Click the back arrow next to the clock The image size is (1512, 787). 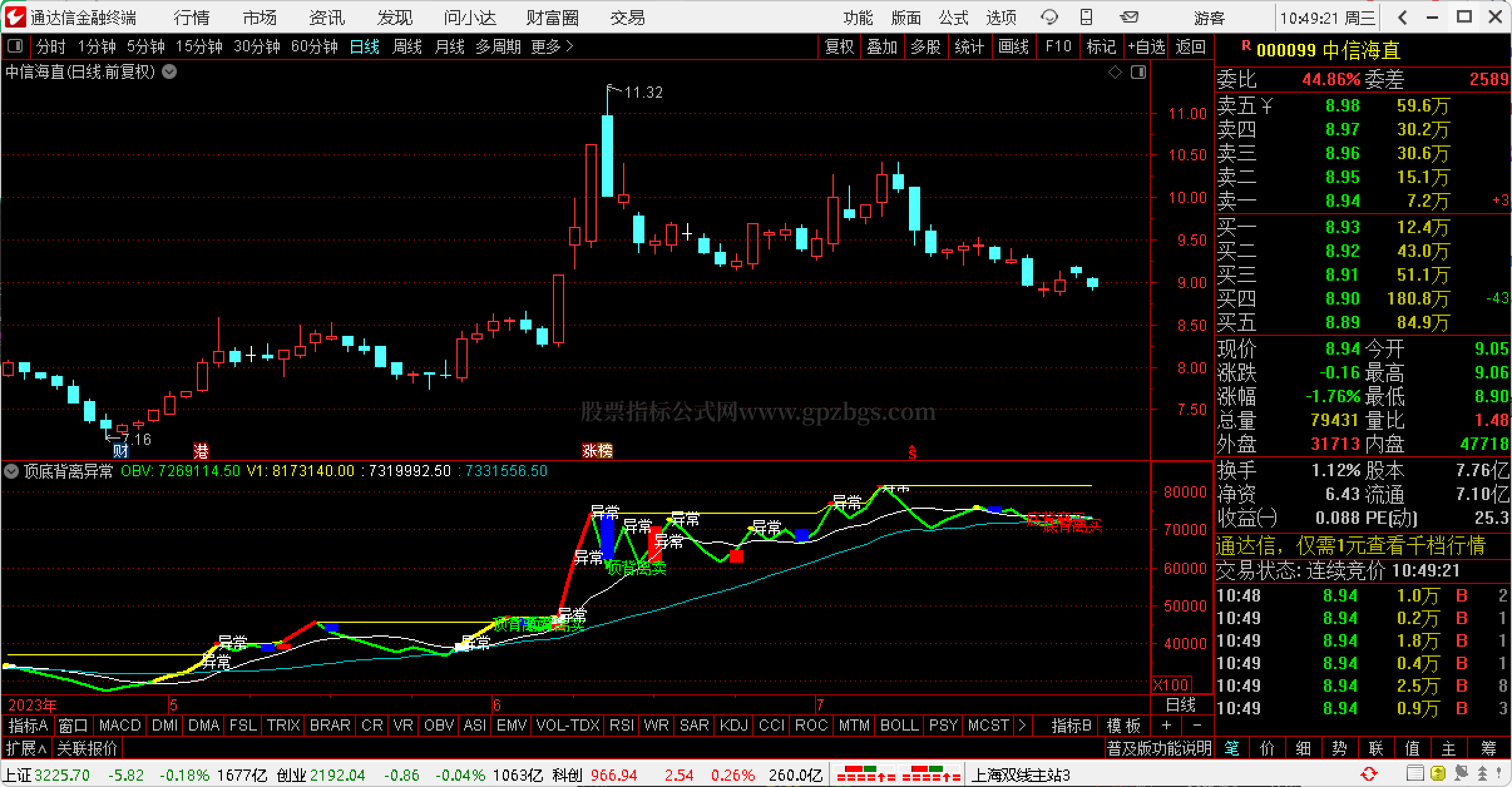[1402, 18]
